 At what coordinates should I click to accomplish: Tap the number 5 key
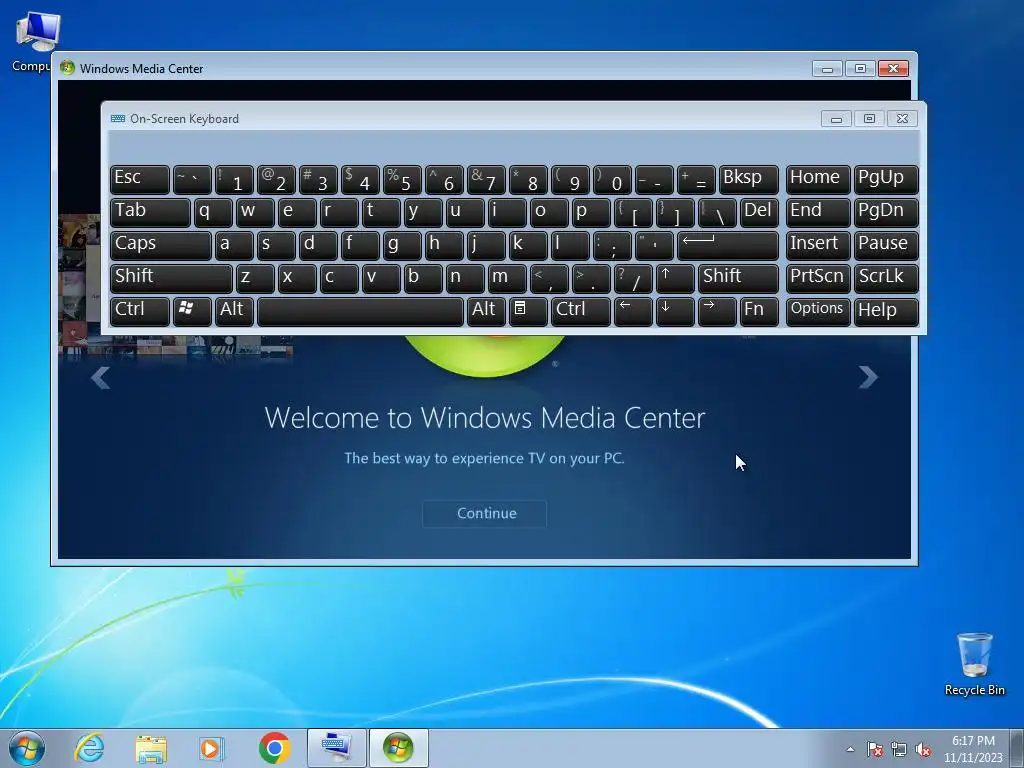click(x=402, y=180)
